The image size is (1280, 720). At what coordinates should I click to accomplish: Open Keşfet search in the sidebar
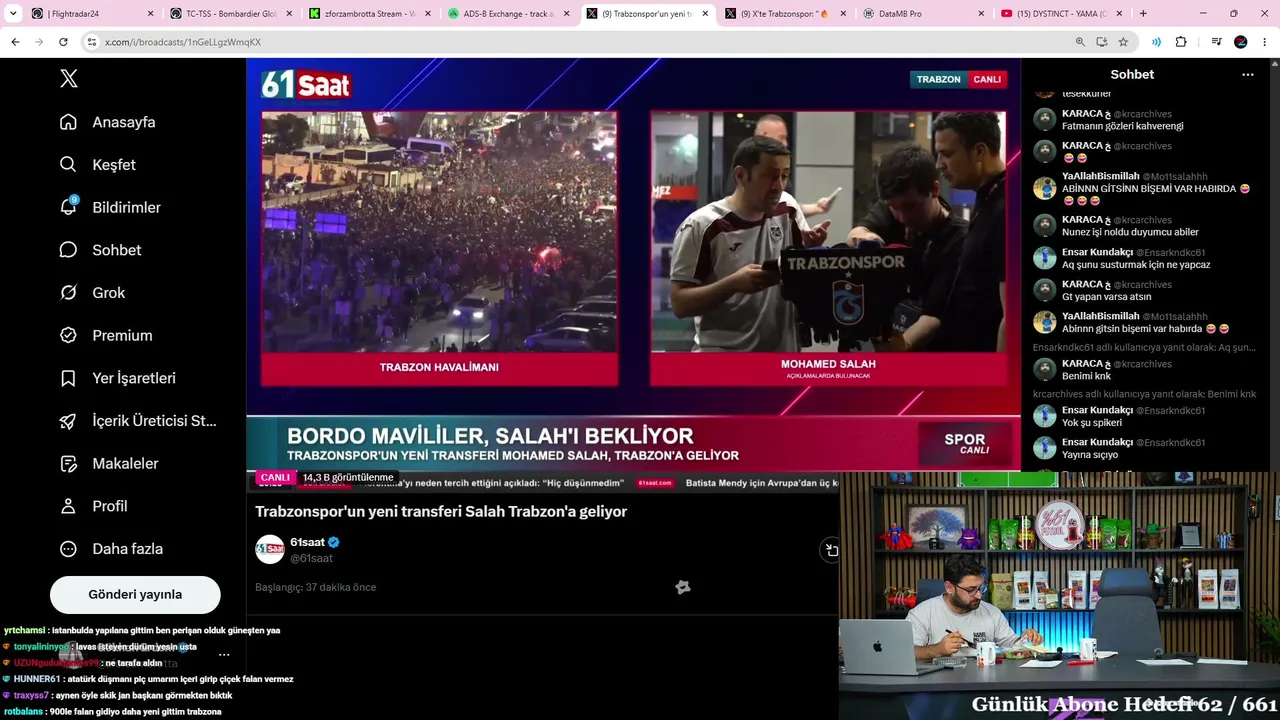[97, 164]
